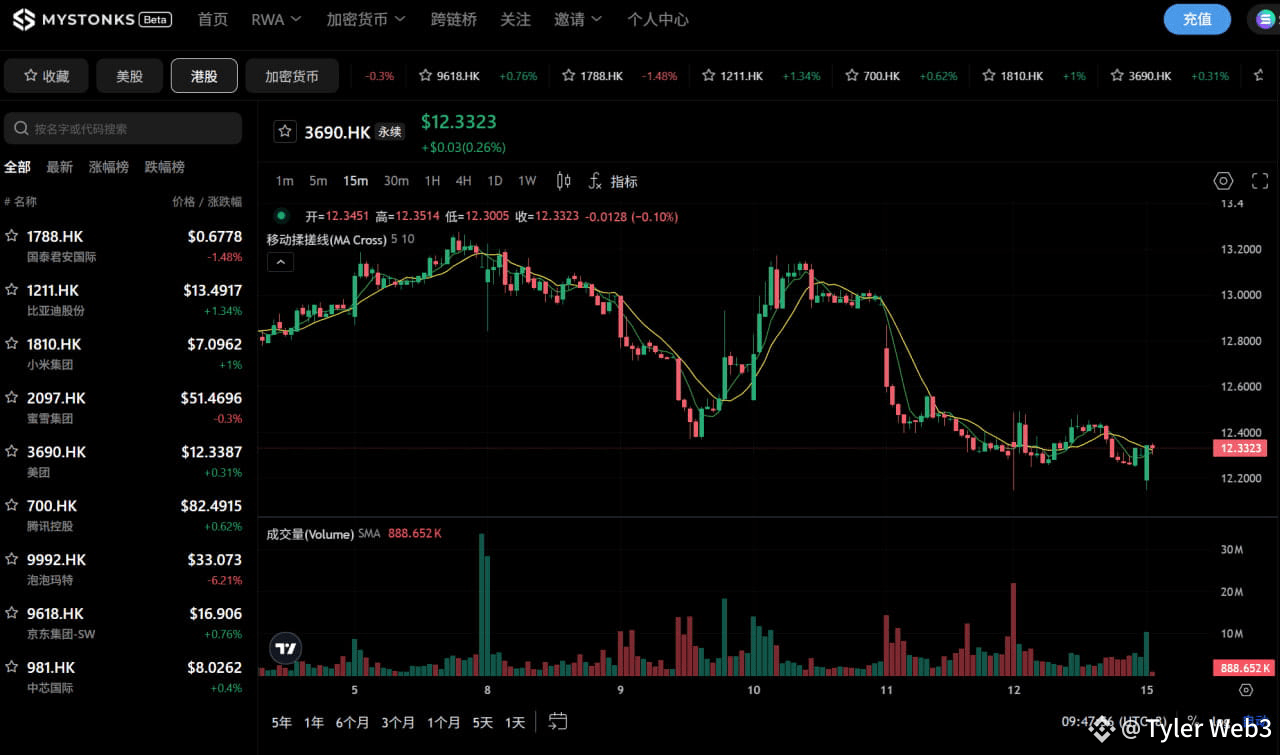Select the 4H timeframe
Image resolution: width=1280 pixels, height=755 pixels.
coord(463,181)
